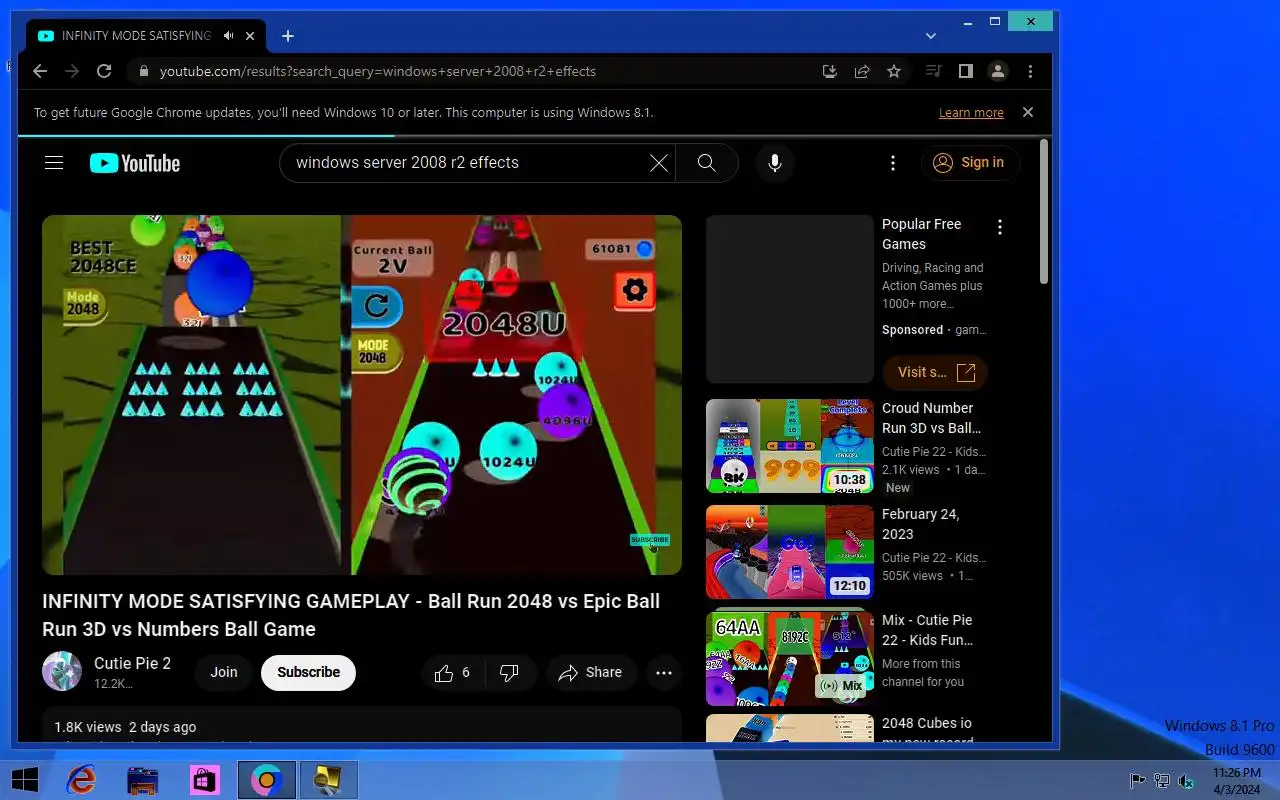Screen dimensions: 1280x800
Task: Open the volume icon in system tray
Action: 1186,781
